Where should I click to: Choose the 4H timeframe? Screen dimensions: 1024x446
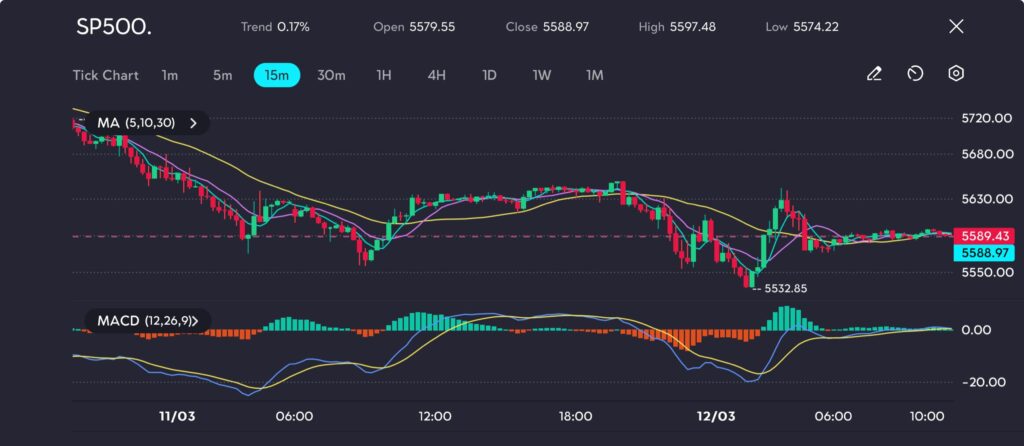(x=436, y=75)
